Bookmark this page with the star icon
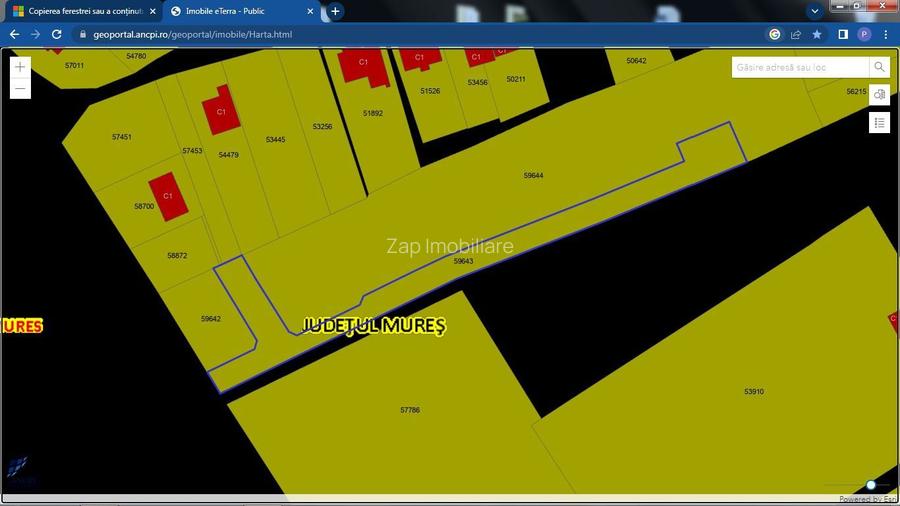The width and height of the screenshot is (900, 506). [817, 34]
